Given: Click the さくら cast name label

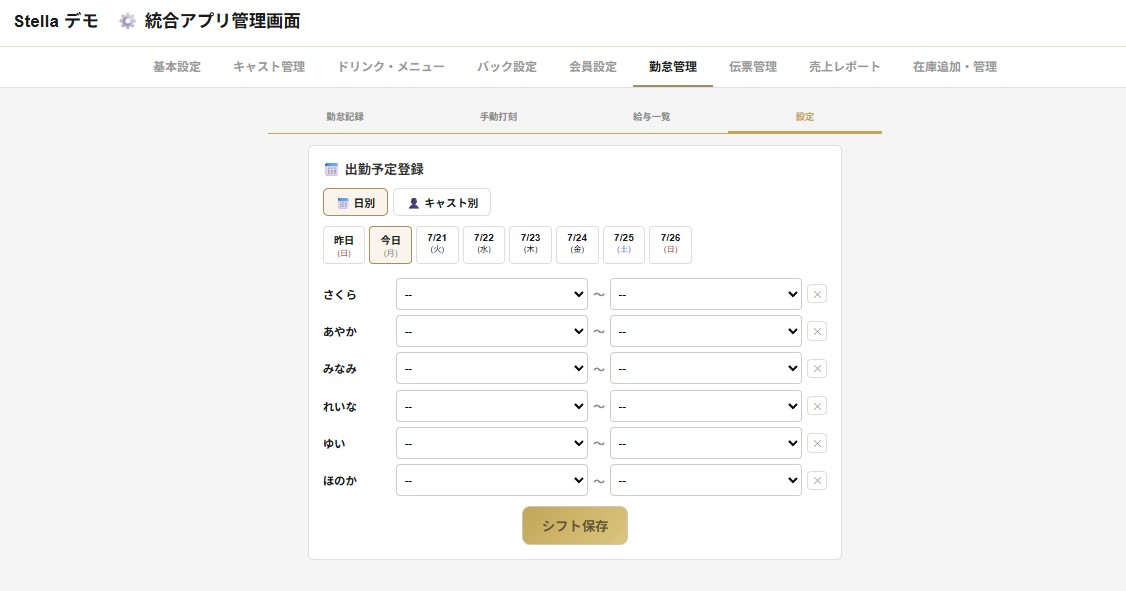Looking at the screenshot, I should click(x=340, y=294).
